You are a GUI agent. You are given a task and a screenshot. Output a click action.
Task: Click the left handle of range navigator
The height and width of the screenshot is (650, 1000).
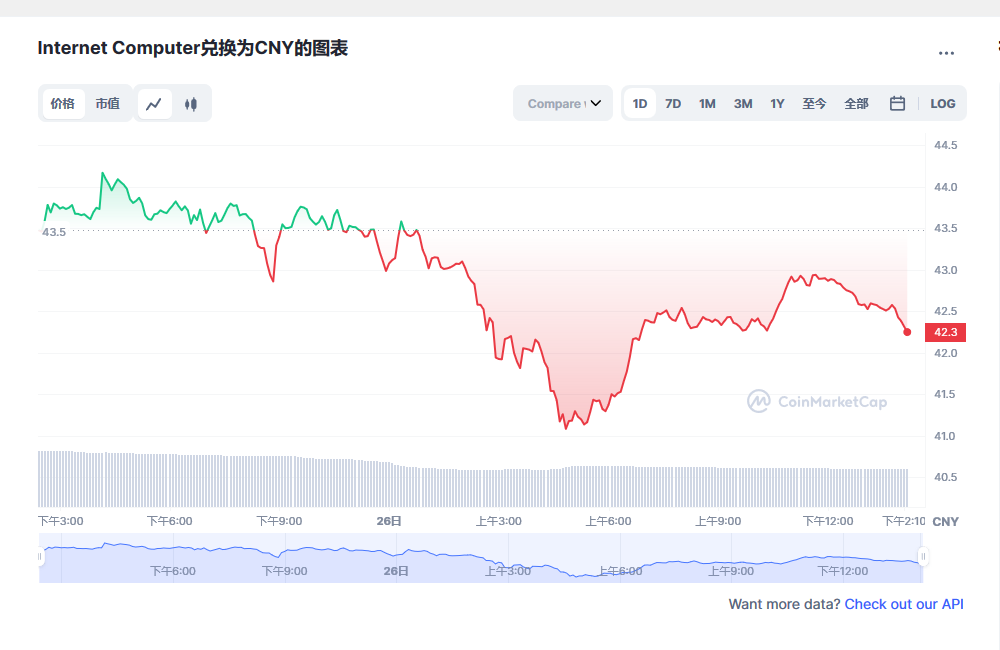click(x=40, y=557)
